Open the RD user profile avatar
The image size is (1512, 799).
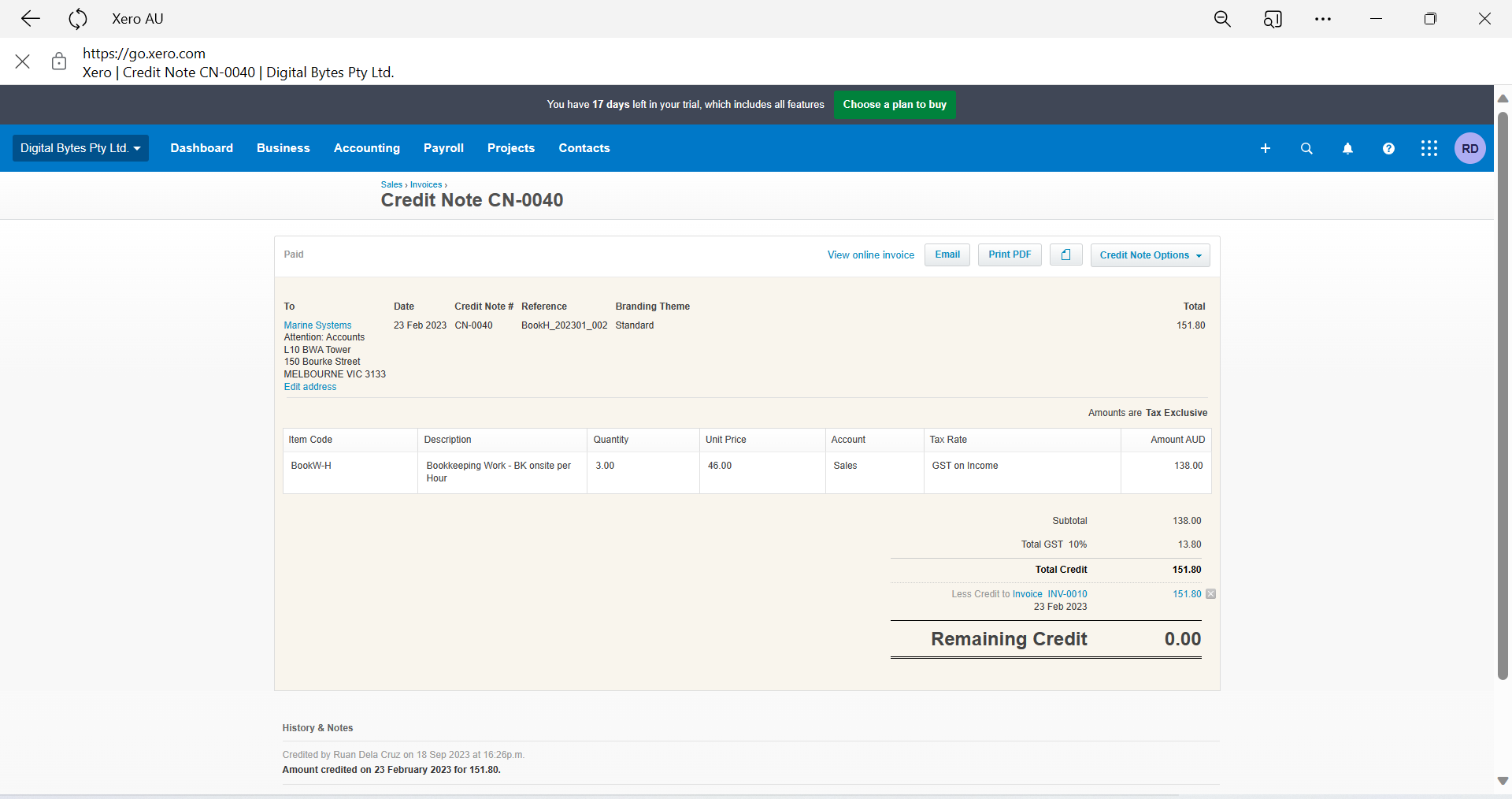pos(1470,148)
